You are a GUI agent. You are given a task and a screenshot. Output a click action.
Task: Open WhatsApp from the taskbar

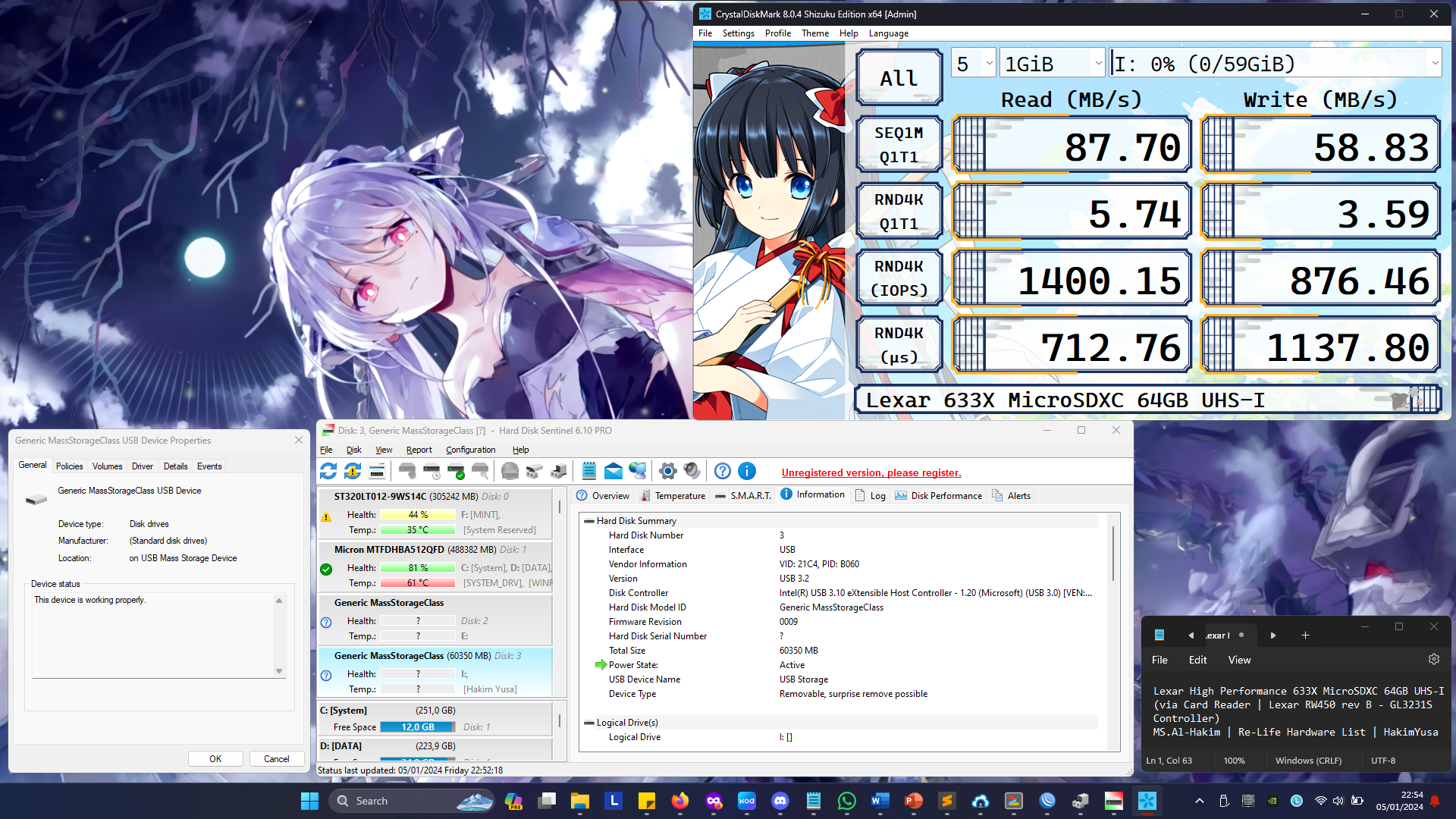click(847, 801)
